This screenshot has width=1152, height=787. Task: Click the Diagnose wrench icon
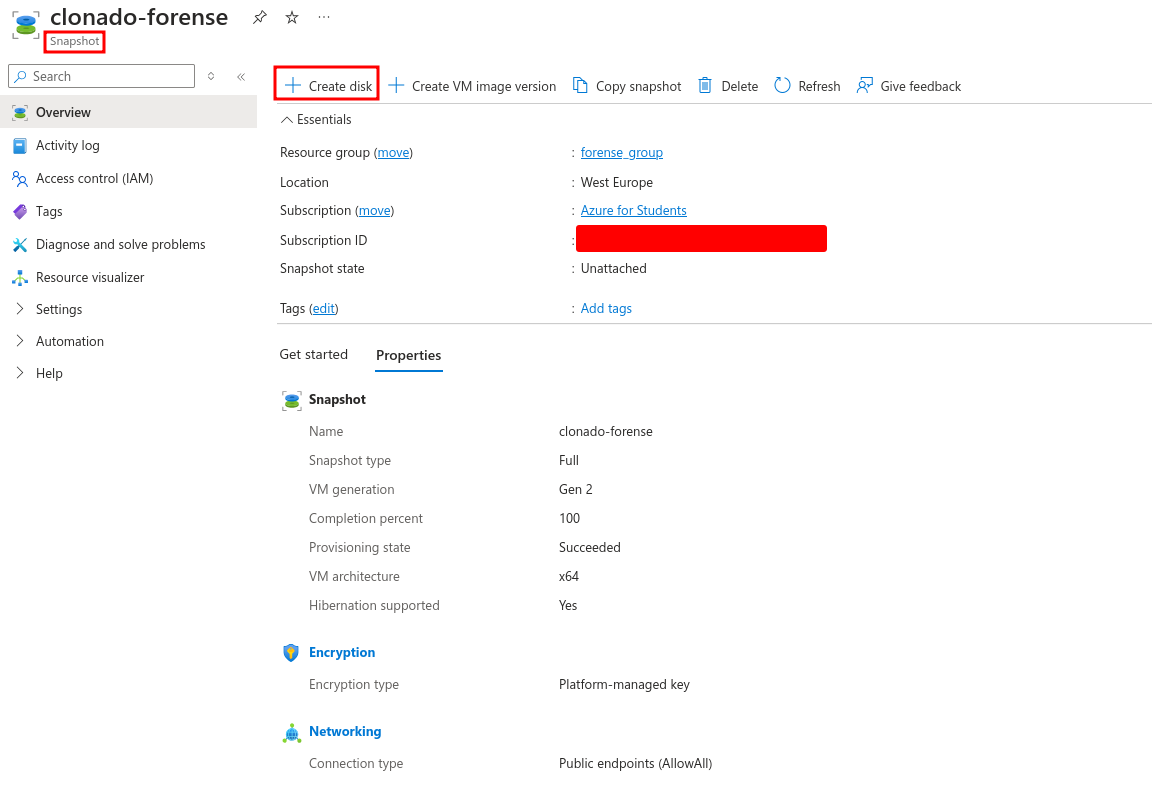click(x=20, y=245)
